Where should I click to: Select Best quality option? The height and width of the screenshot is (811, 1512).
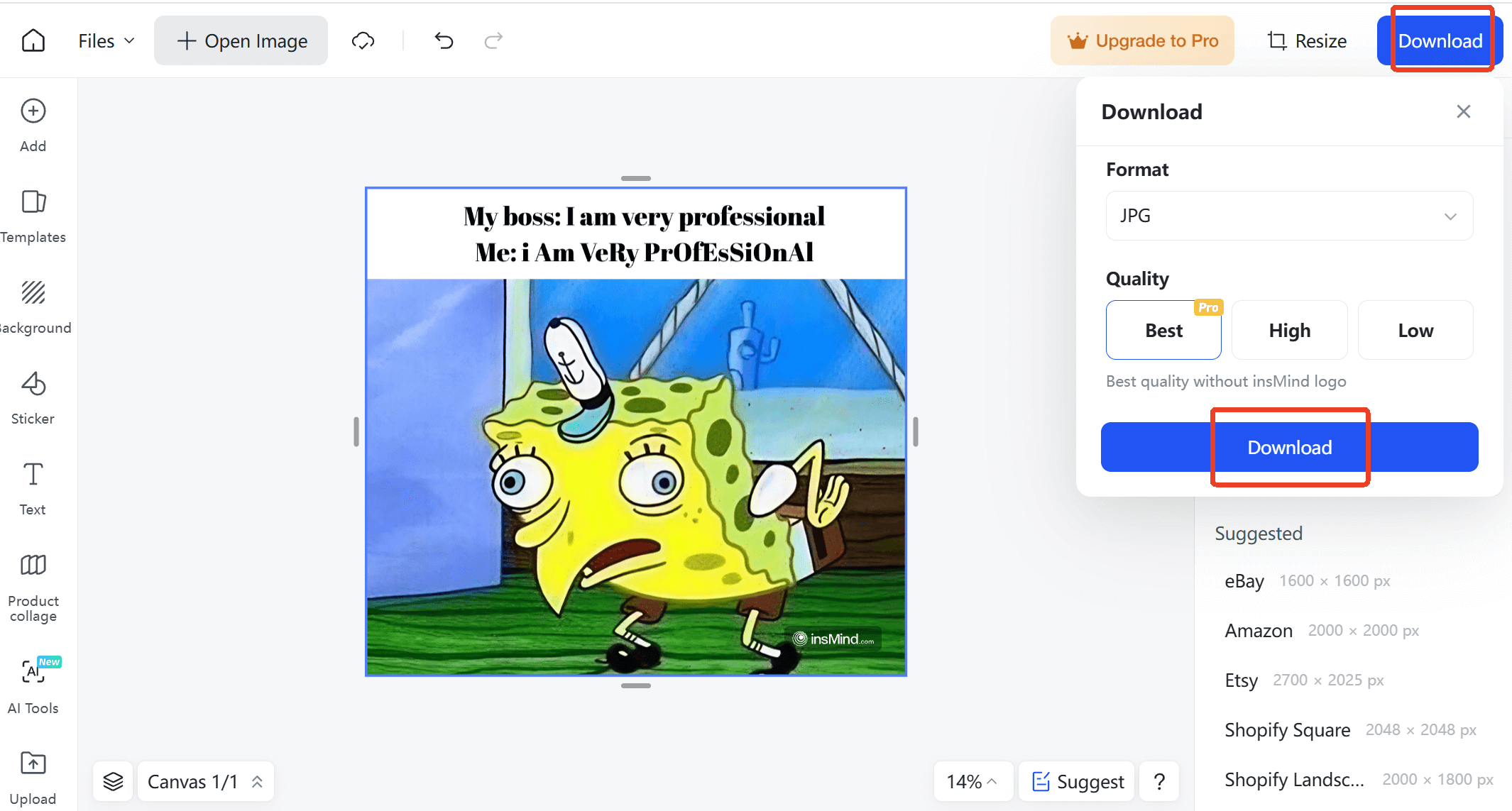pyautogui.click(x=1163, y=331)
